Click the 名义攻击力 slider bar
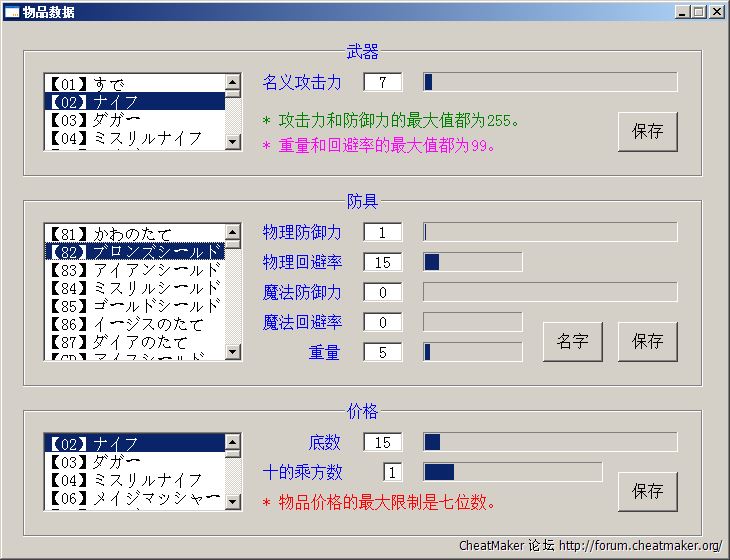 pyautogui.click(x=550, y=82)
